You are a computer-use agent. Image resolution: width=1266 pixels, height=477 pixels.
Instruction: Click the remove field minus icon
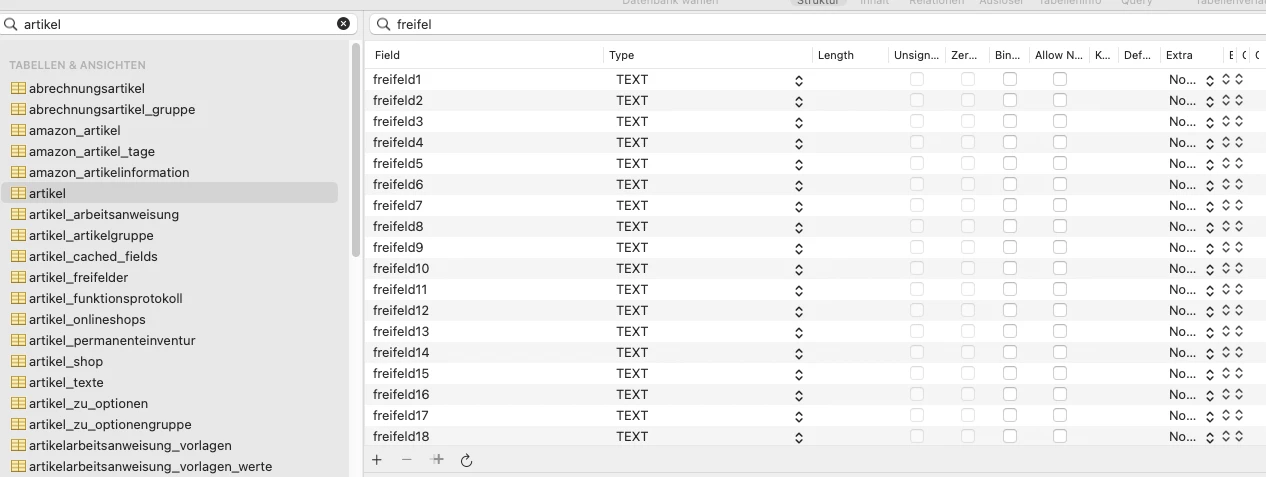pos(406,460)
